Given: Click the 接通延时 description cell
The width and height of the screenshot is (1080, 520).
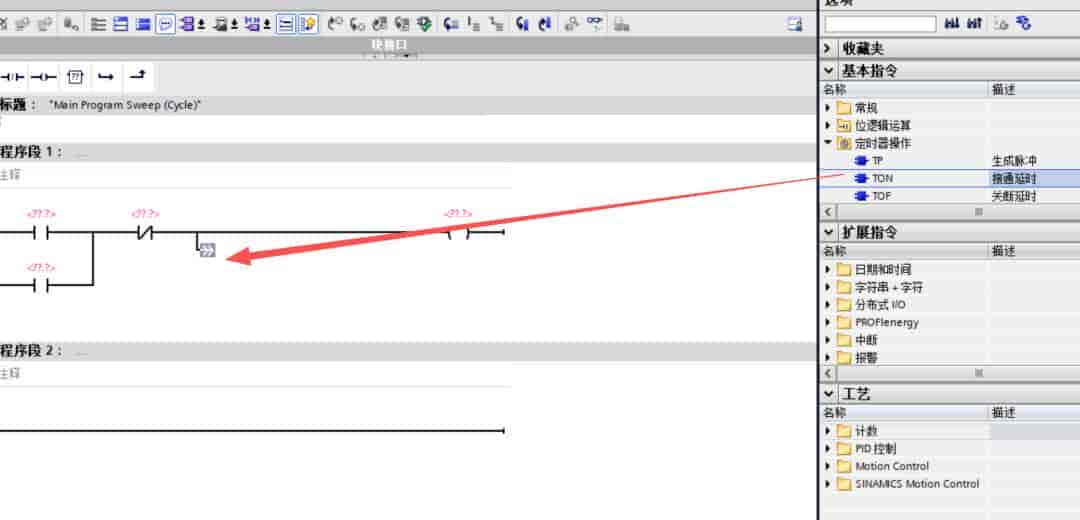Looking at the screenshot, I should click(1014, 178).
